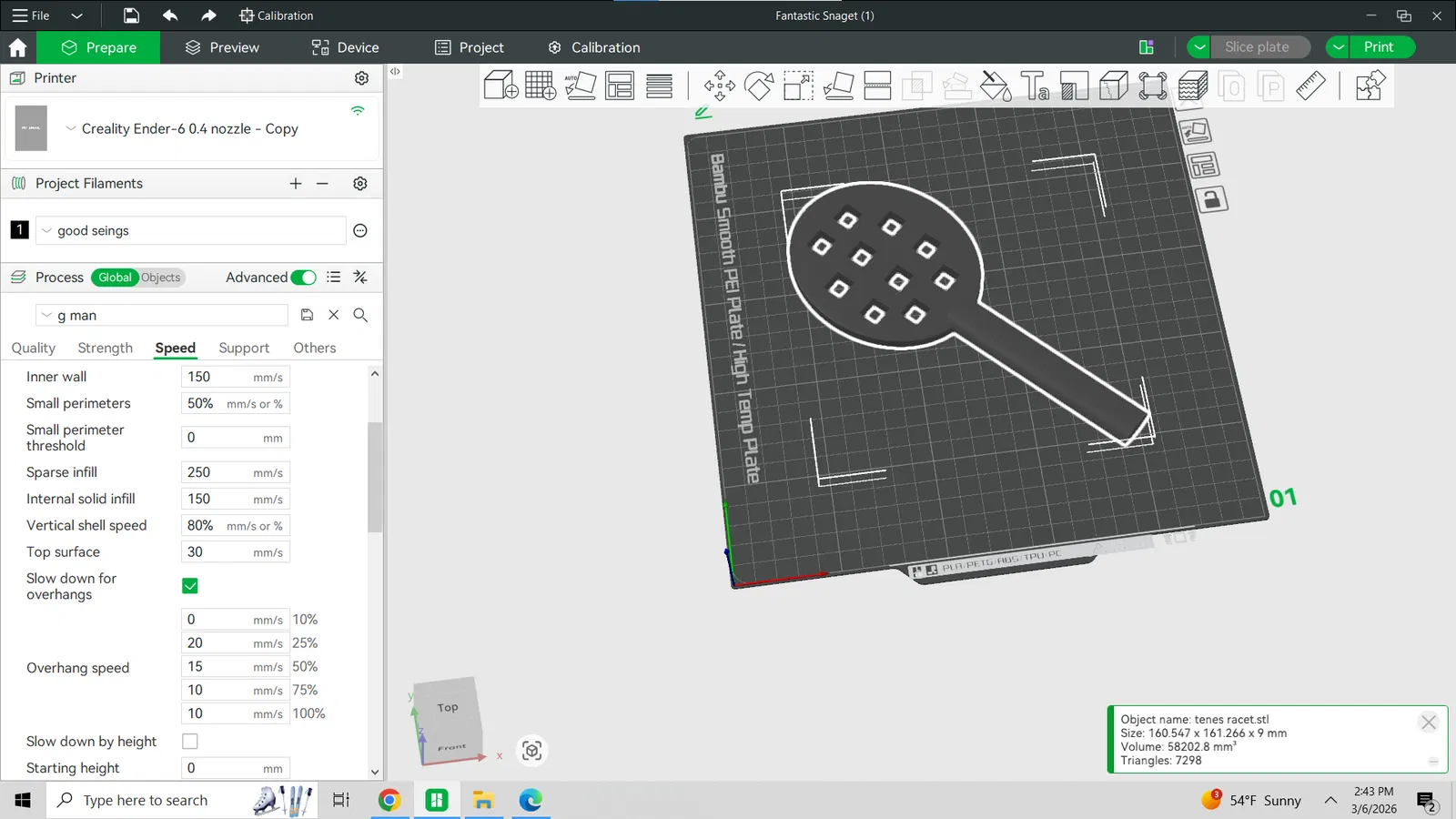
Task: Select the Color painting bucket tool
Action: tap(996, 86)
